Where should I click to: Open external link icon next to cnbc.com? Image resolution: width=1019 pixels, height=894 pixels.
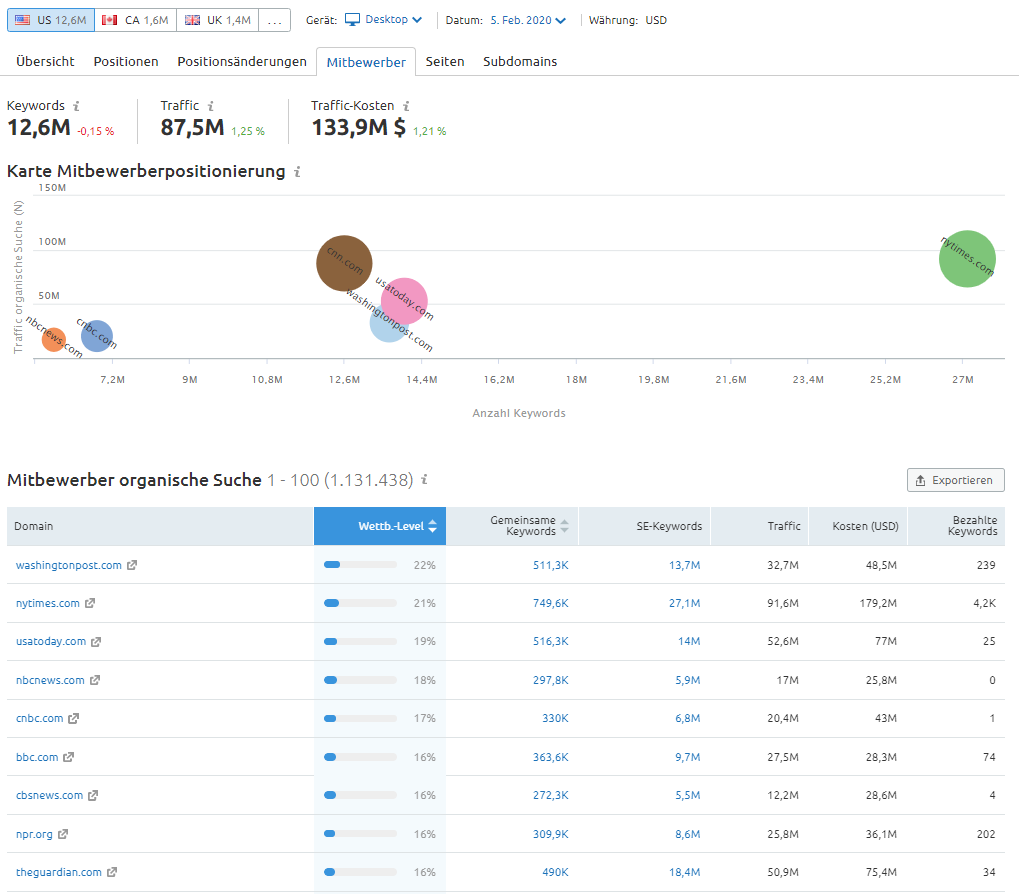pos(73,719)
